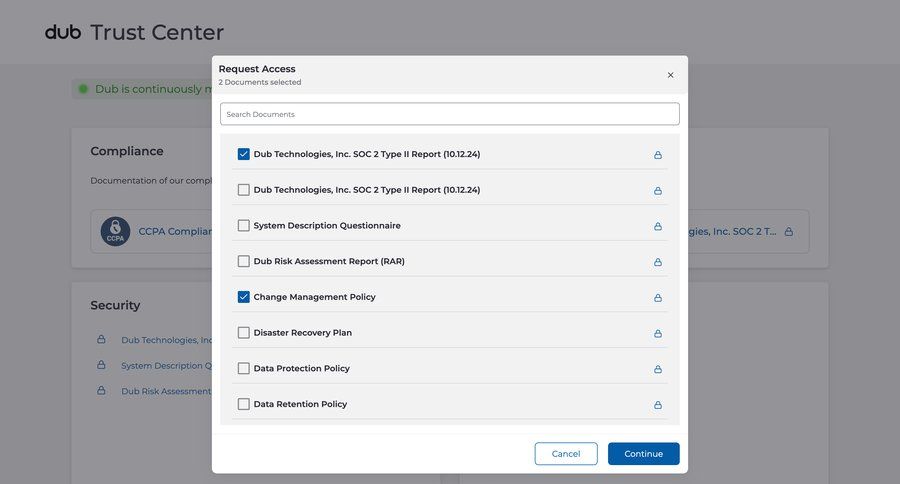Click lock icon on Dub Risk Assessment Report row
Viewport: 900px width, 484px height.
pyautogui.click(x=658, y=262)
